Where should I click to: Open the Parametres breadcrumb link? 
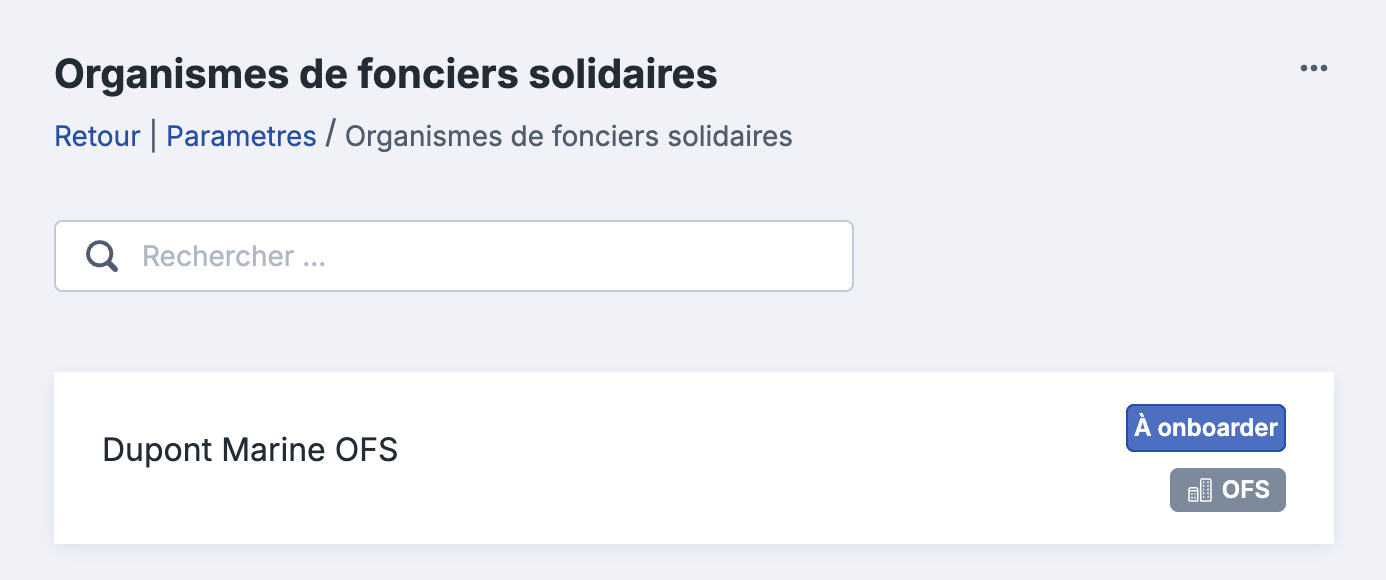point(241,136)
